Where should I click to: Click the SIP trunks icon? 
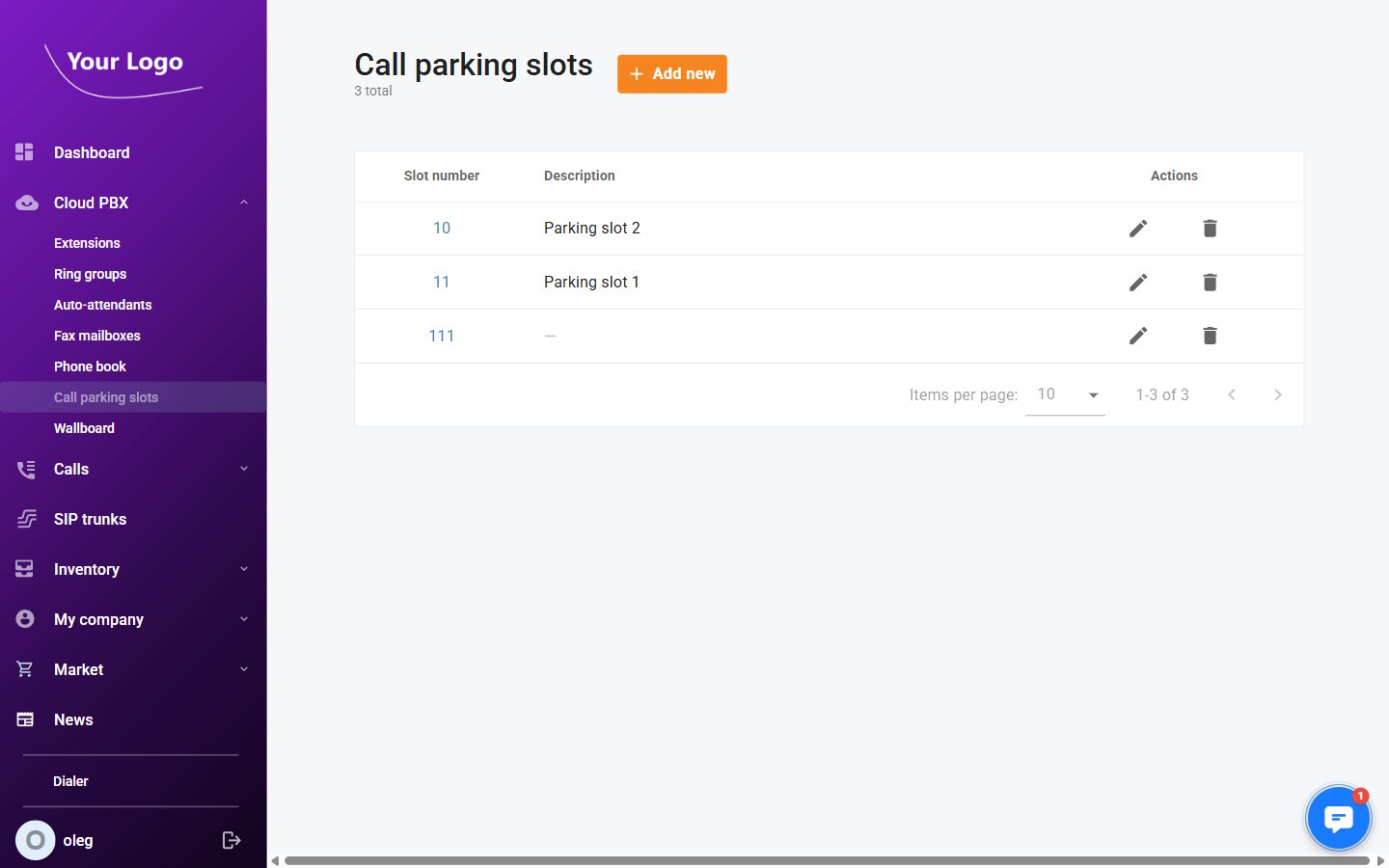click(x=25, y=519)
